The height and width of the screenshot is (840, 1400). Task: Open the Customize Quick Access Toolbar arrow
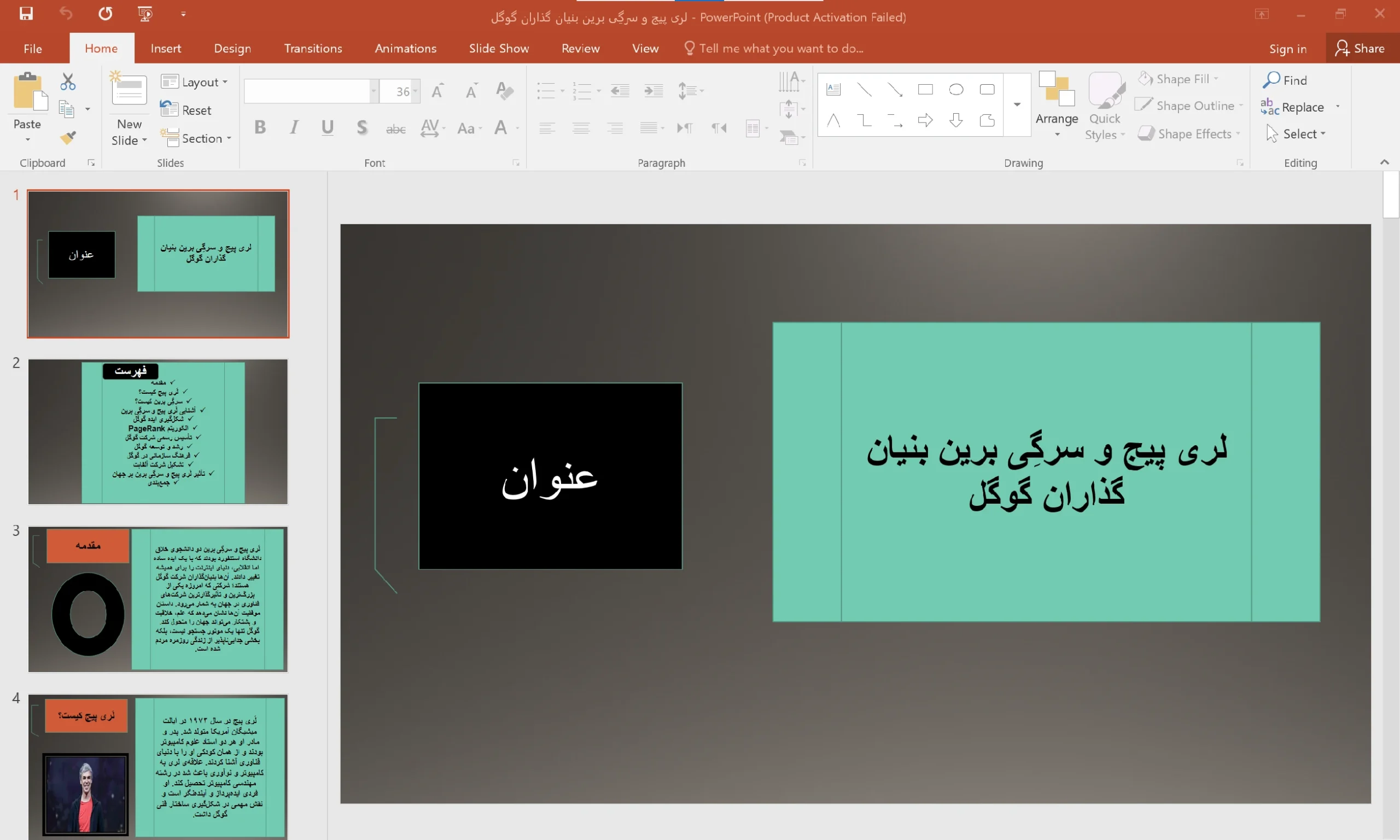[x=183, y=14]
